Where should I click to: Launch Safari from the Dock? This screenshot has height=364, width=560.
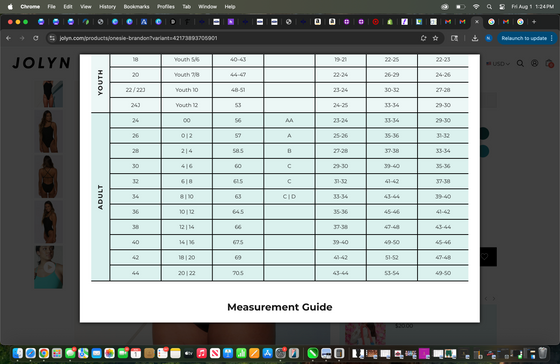(31, 353)
